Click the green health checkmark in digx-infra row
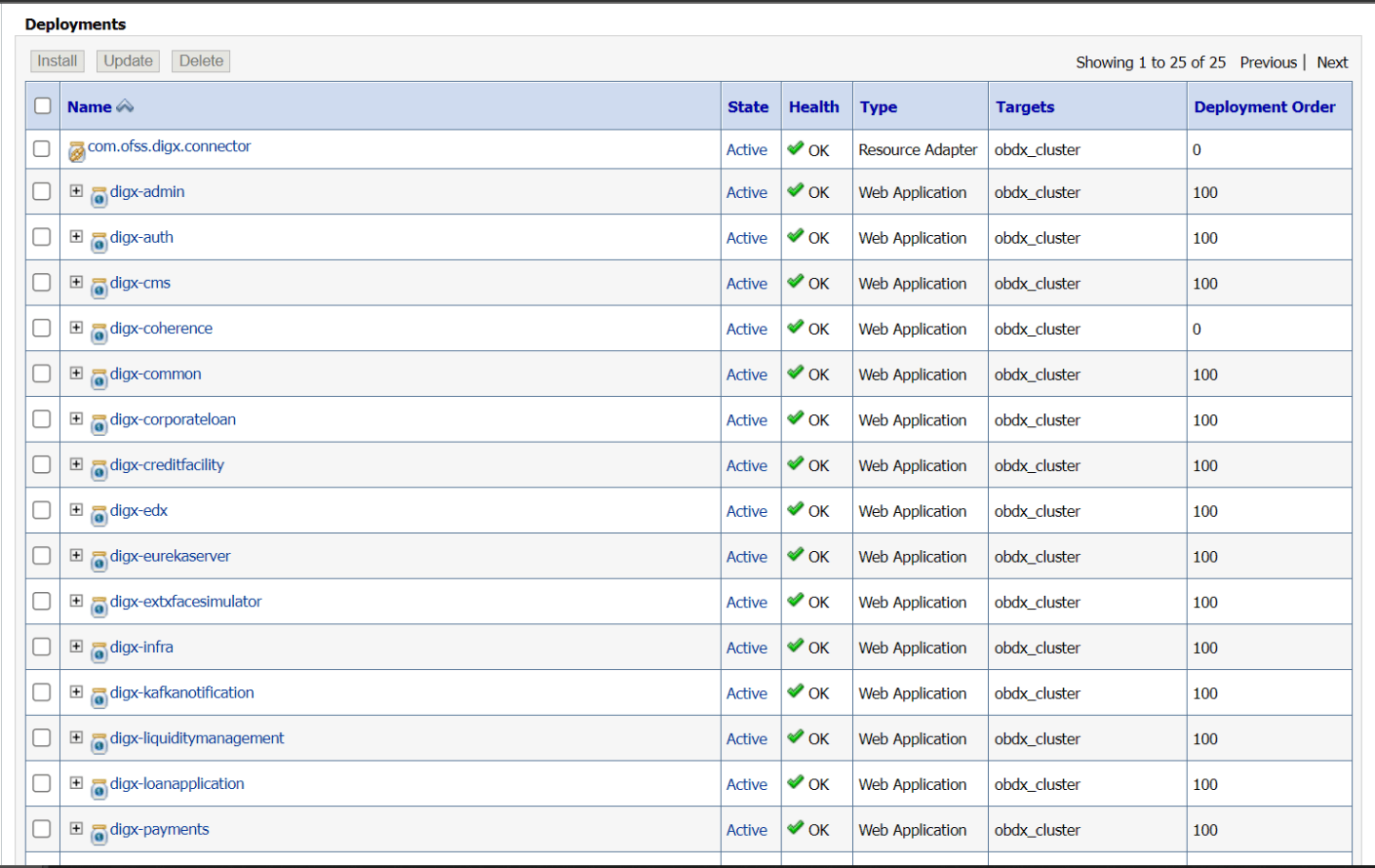 tap(796, 646)
